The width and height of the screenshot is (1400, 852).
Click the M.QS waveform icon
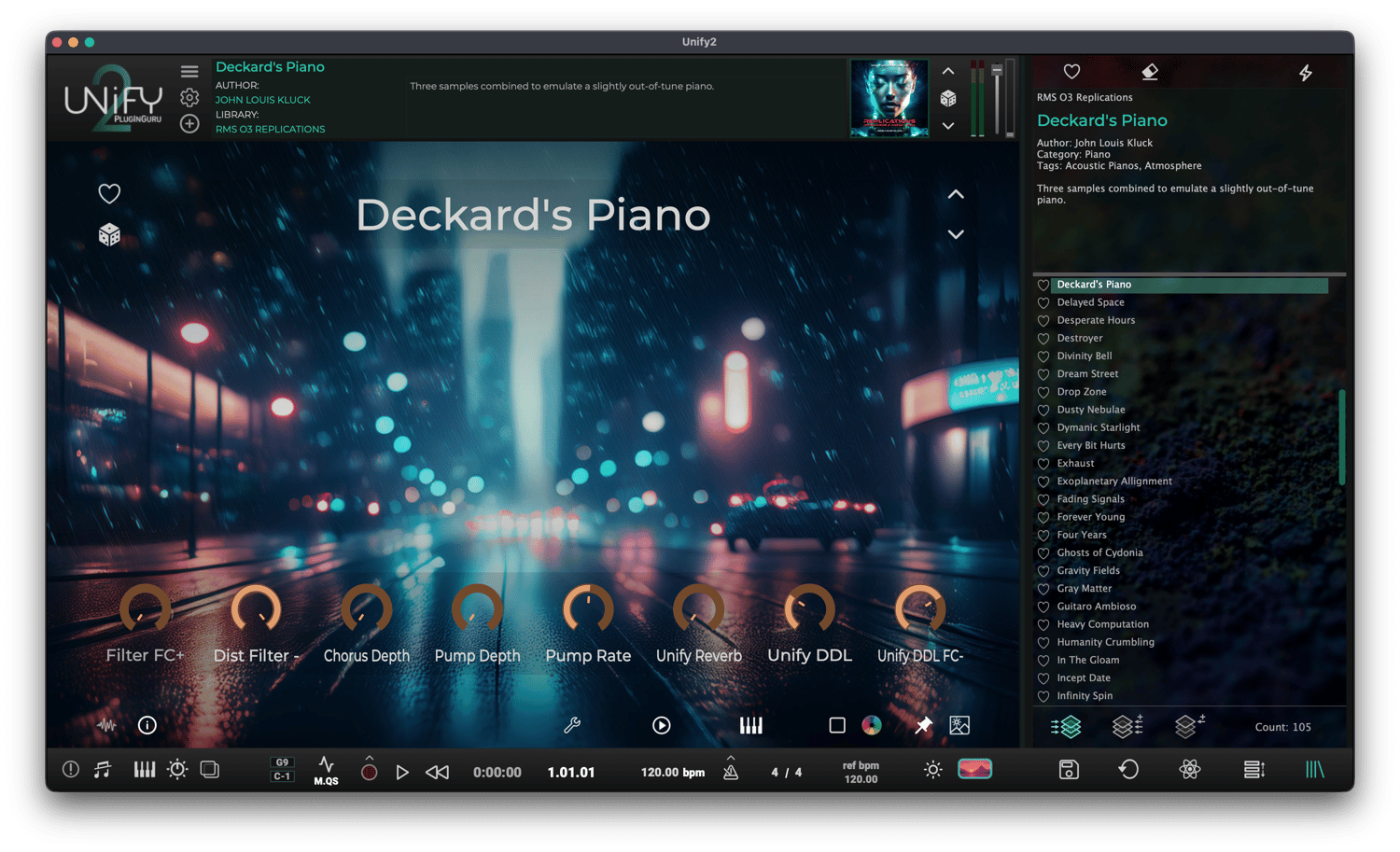tap(326, 771)
